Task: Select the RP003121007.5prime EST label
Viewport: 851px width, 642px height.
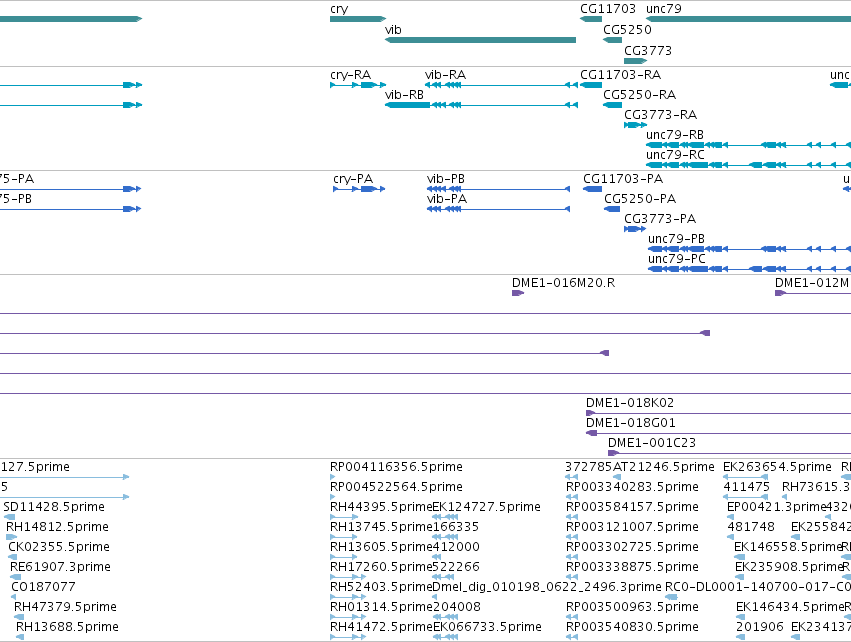Action: tap(632, 527)
